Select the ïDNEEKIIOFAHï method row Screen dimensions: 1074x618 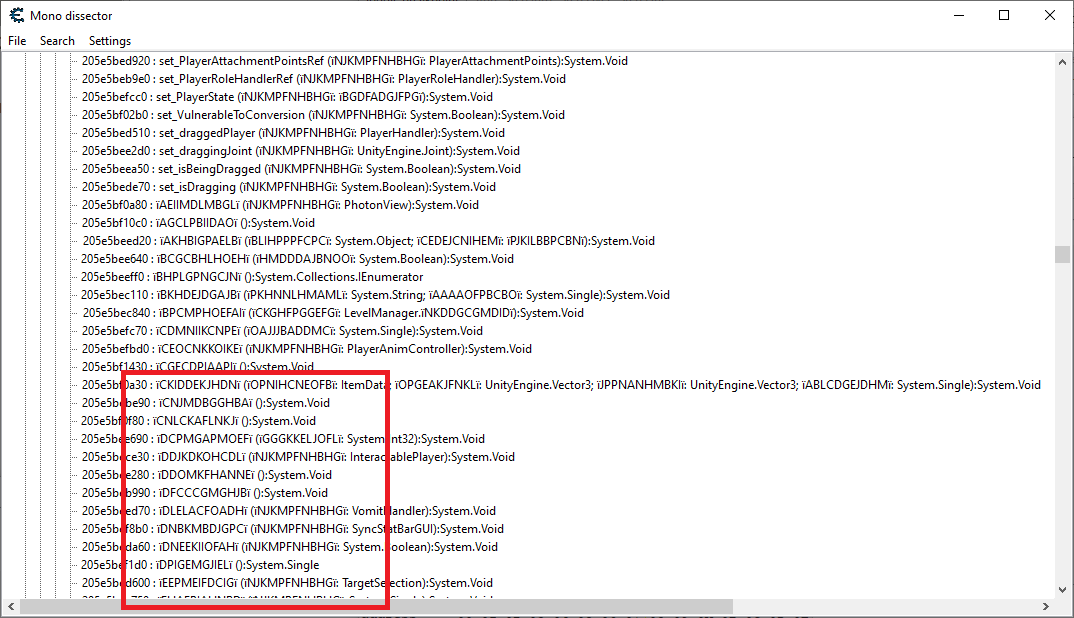(x=290, y=546)
